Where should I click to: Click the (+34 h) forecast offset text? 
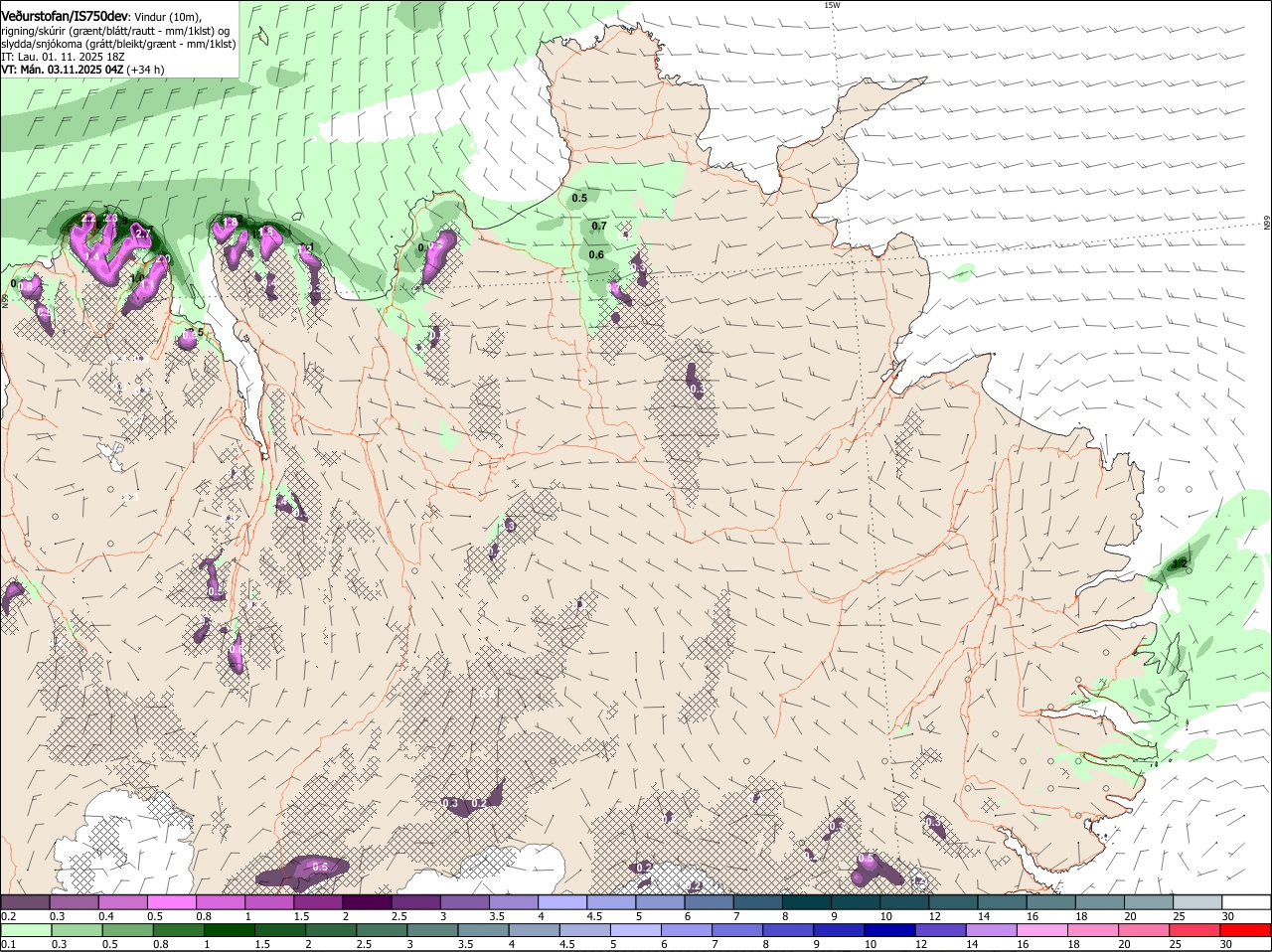146,70
